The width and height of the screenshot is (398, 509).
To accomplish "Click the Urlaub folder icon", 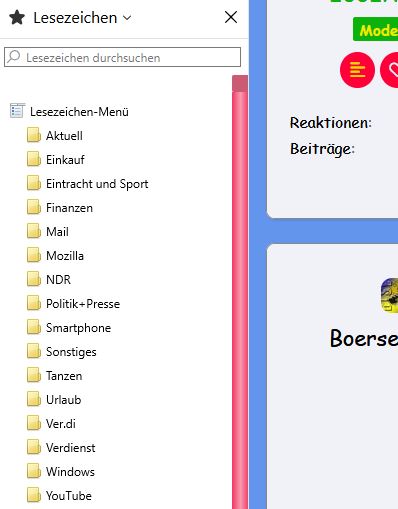I will (34, 399).
